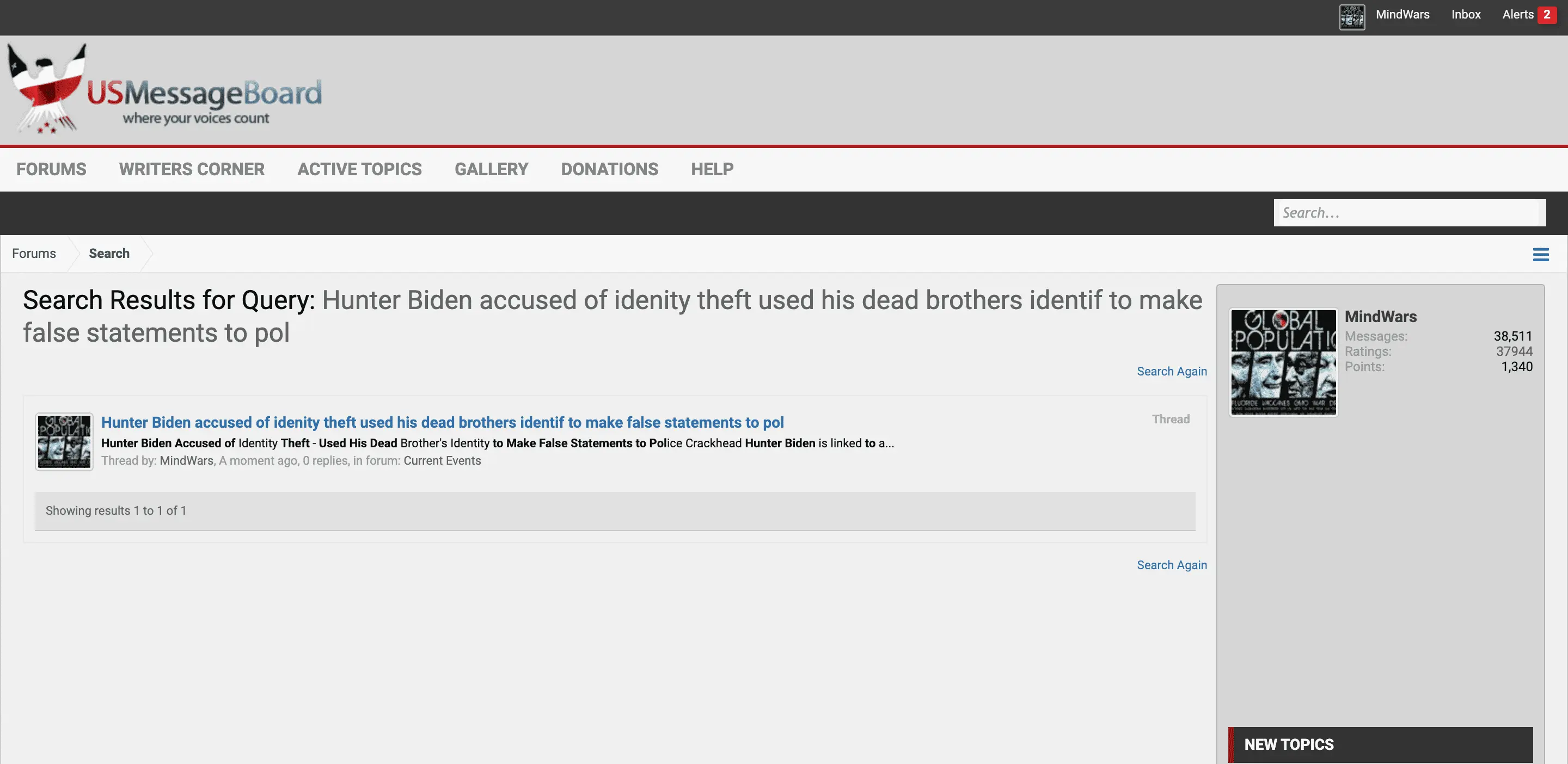Image resolution: width=1568 pixels, height=764 pixels.
Task: Open MindWars large sidebar avatar
Action: [1283, 362]
